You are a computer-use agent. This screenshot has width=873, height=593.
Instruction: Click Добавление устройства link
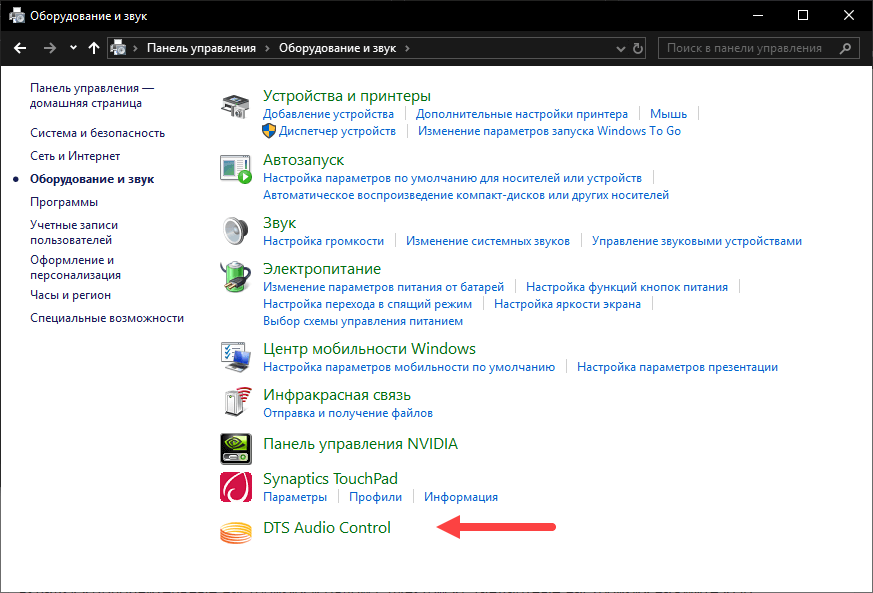(328, 114)
